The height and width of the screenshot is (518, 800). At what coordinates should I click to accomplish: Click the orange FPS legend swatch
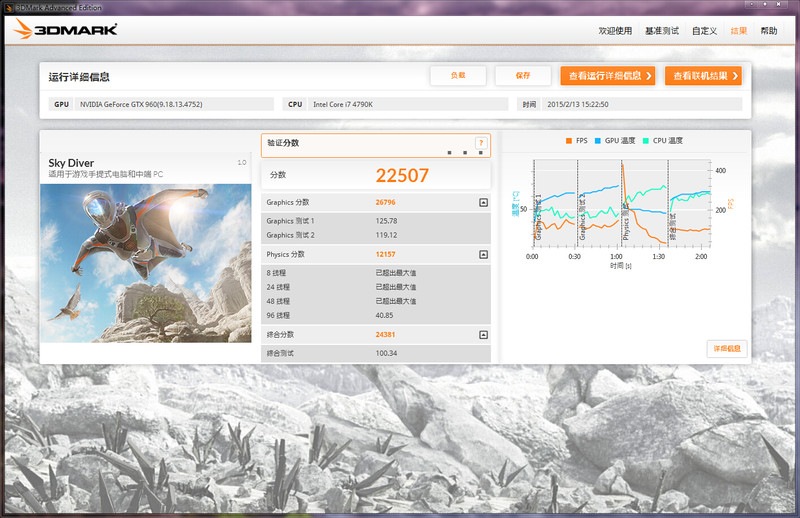[x=568, y=141]
